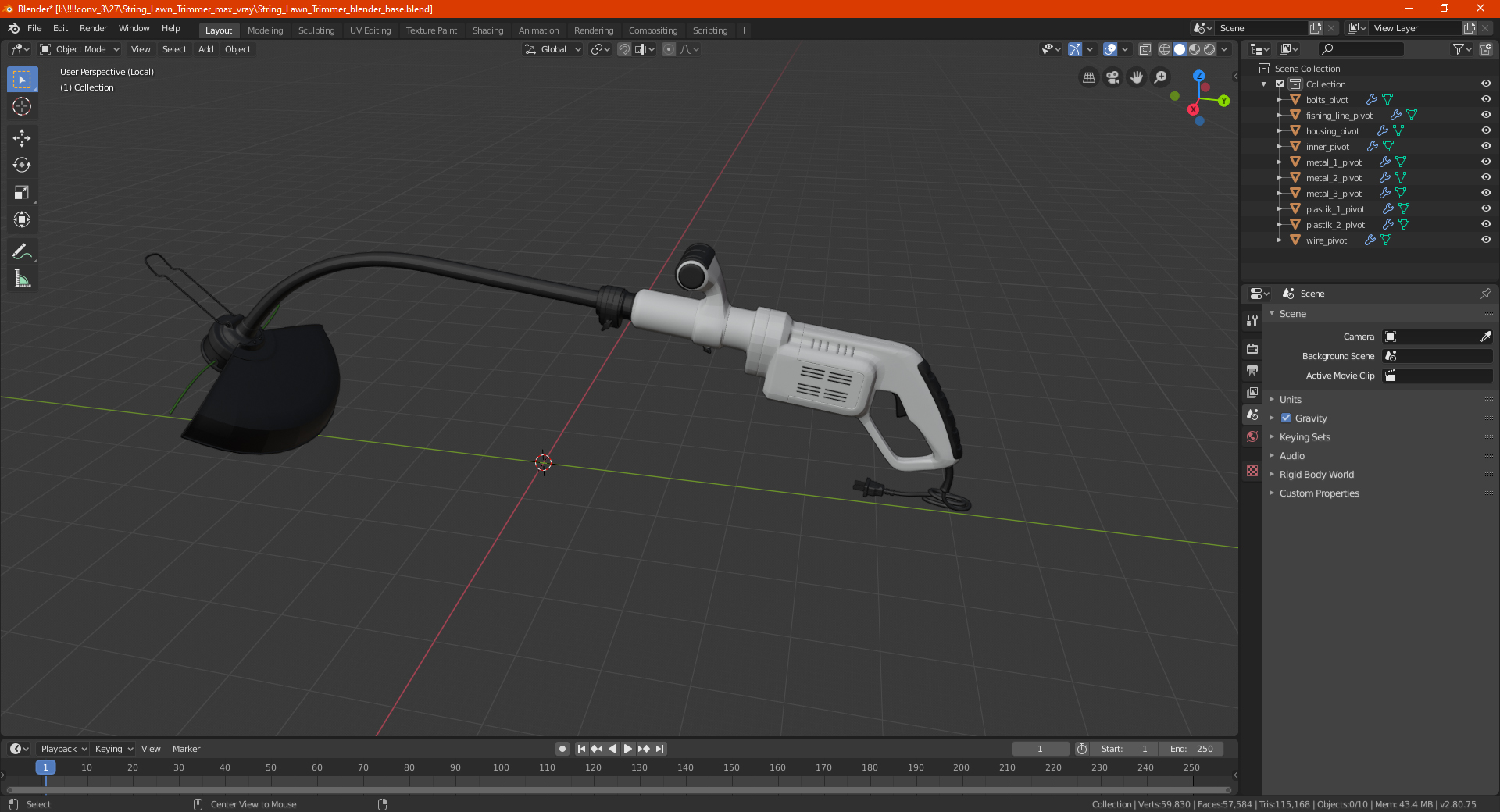Expand the Custom Properties panel
Screen dimensions: 1500x812
click(x=1319, y=493)
